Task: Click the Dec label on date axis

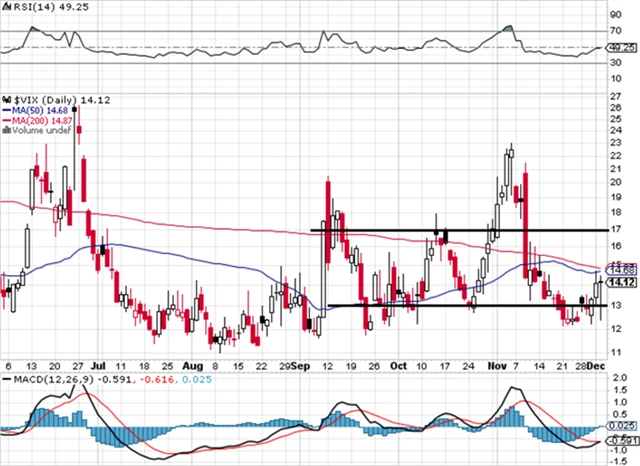Action: pos(595,366)
